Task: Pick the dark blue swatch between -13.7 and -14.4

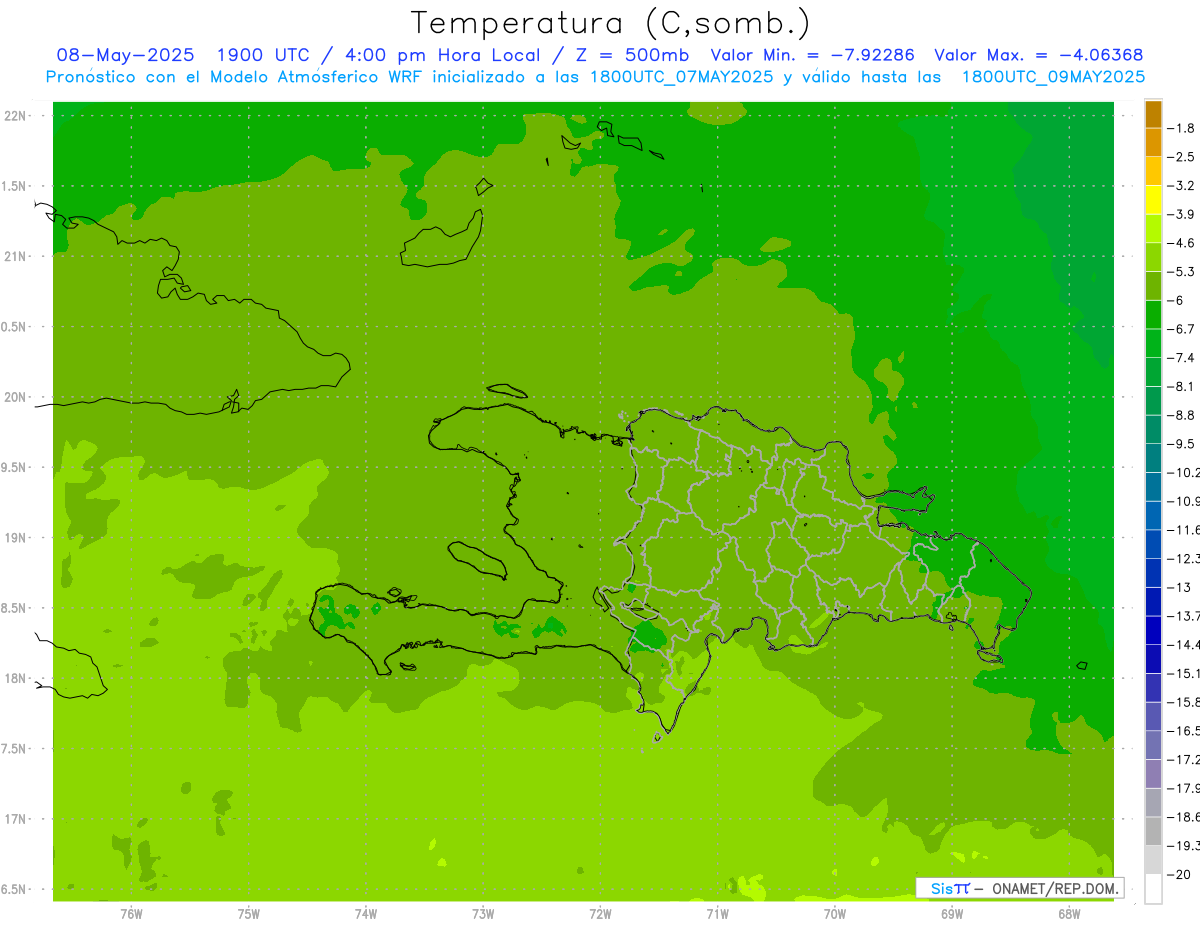Action: pos(1153,630)
